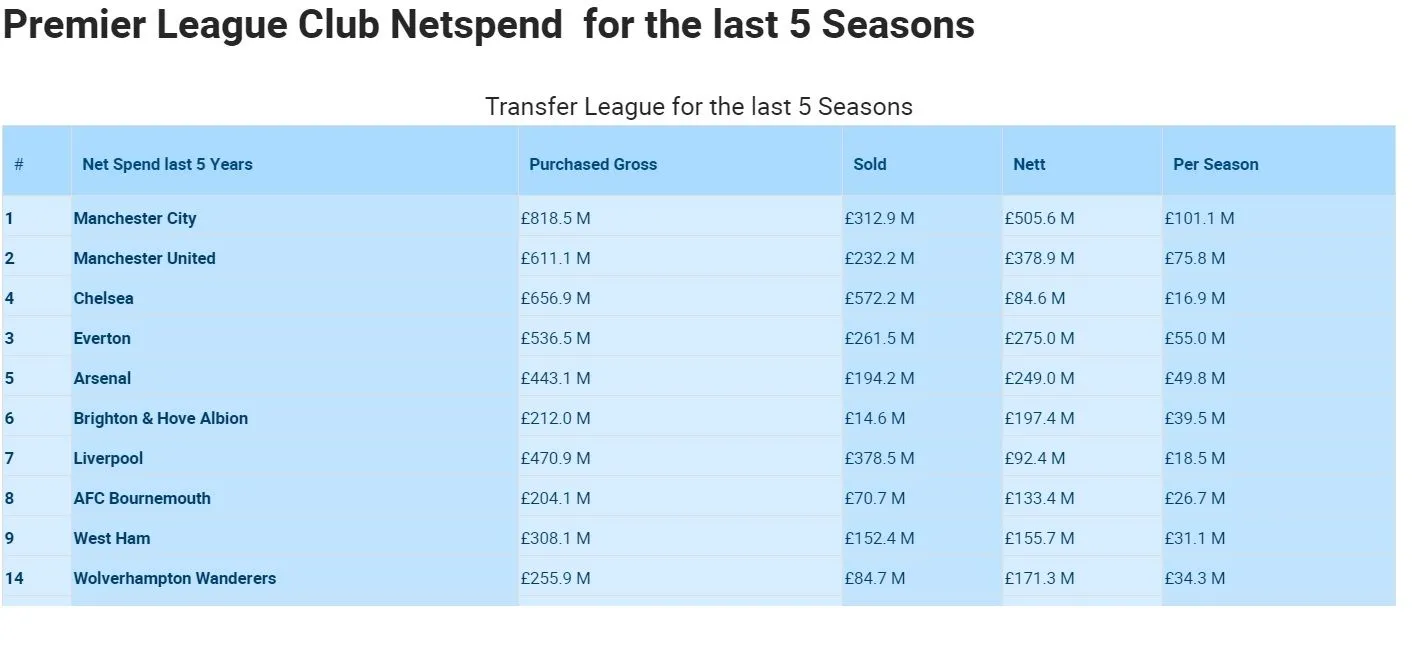This screenshot has height=648, width=1418.
Task: Click the page title heading
Action: [x=488, y=25]
